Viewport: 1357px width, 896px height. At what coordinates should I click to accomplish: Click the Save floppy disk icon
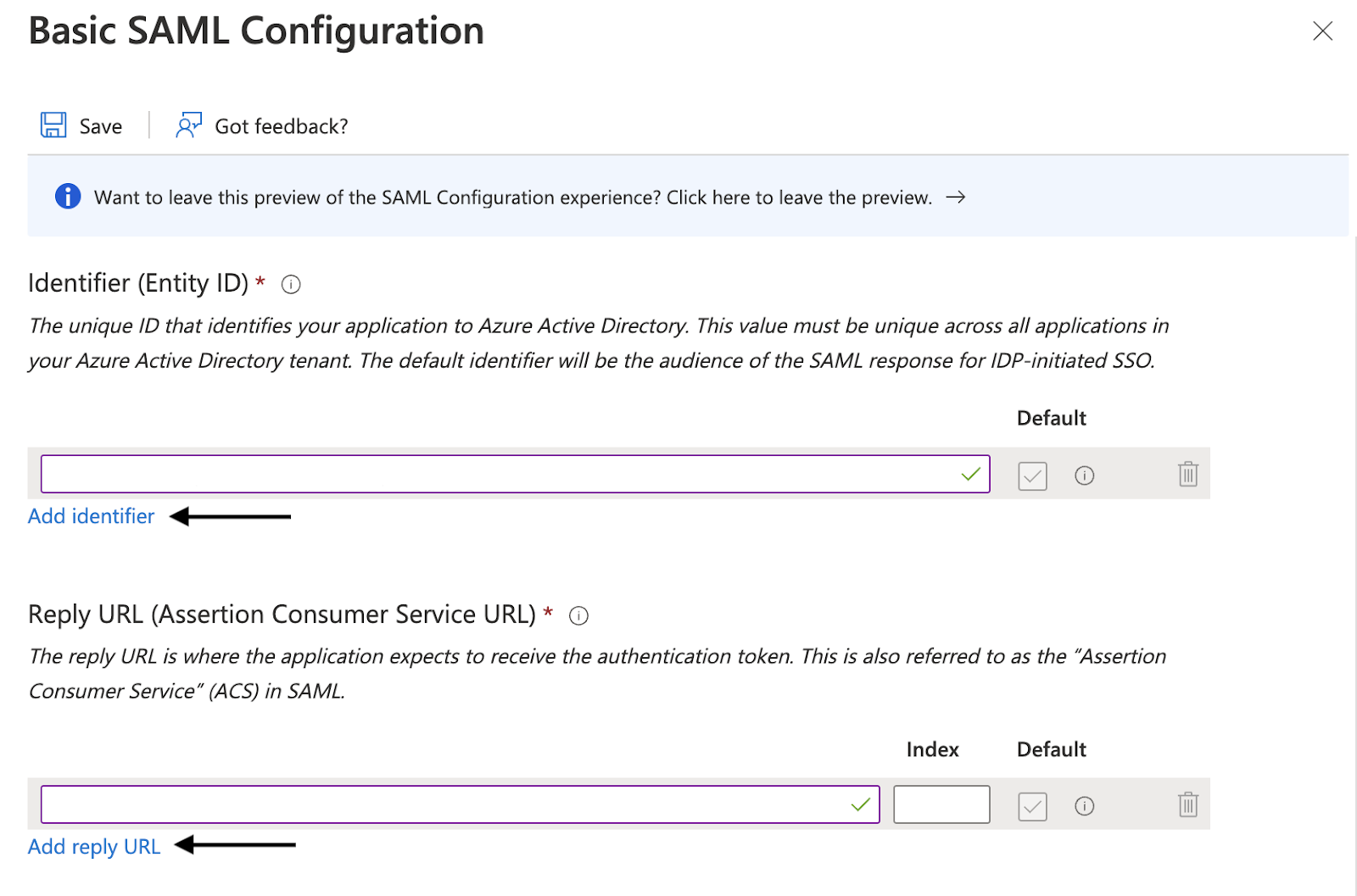pos(53,125)
